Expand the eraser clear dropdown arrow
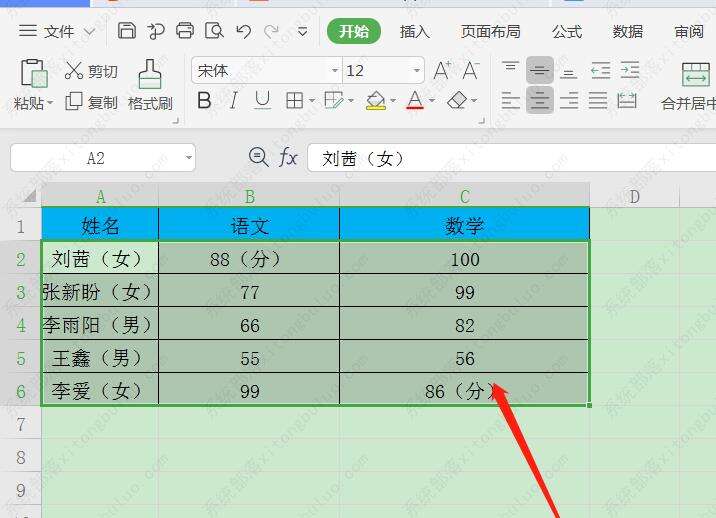 pyautogui.click(x=474, y=100)
